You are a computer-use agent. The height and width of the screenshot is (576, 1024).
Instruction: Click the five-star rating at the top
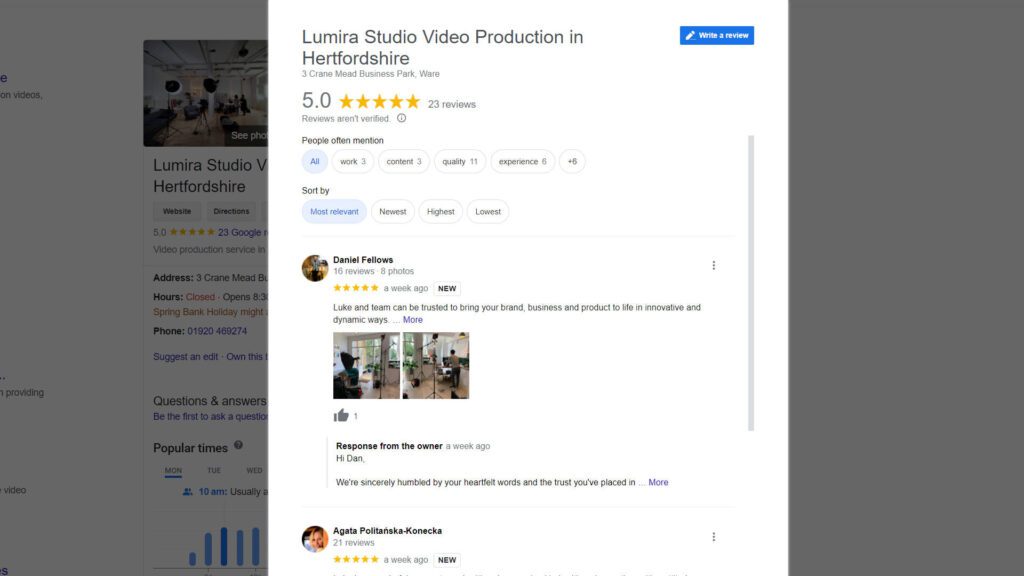pos(379,101)
